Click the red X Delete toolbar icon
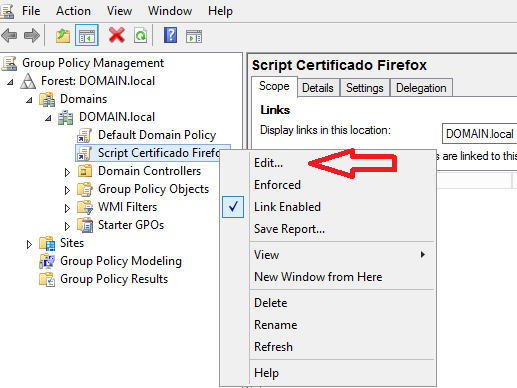Screen dimensions: 517x388 [x=117, y=35]
